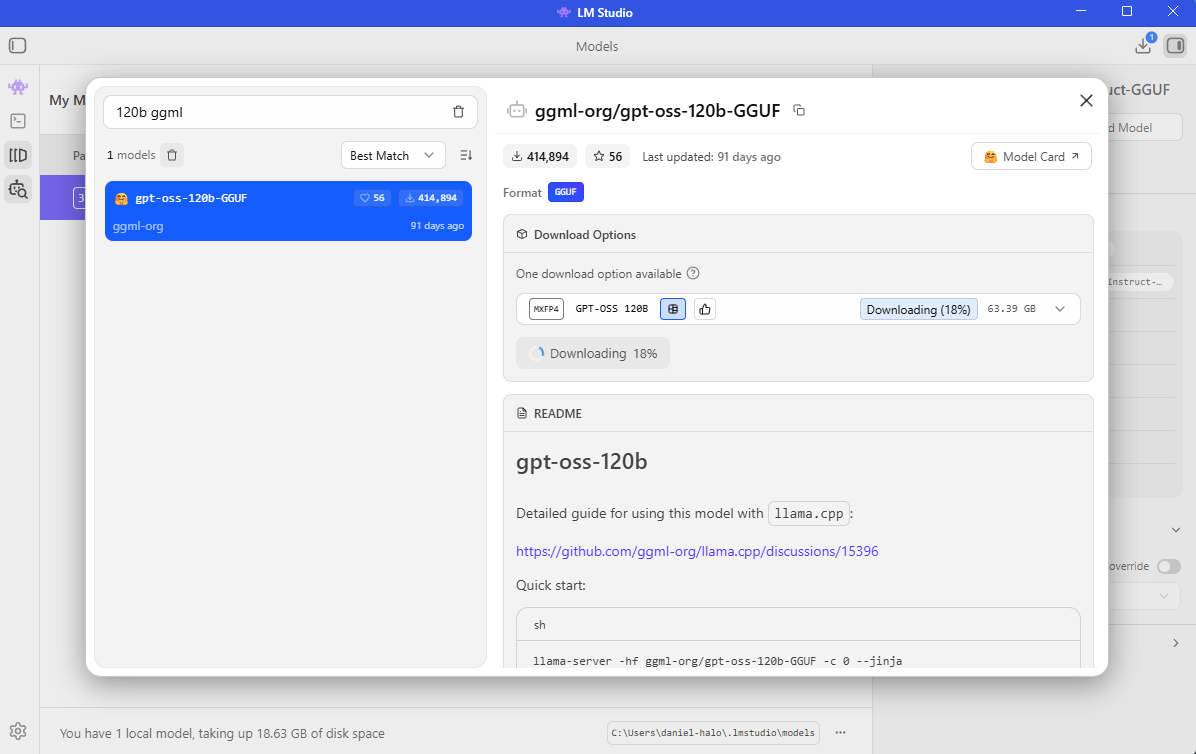This screenshot has height=754, width=1196.
Task: Copy the ggml-org/gpt-oss-120b-GGUF model name
Action: [x=799, y=110]
